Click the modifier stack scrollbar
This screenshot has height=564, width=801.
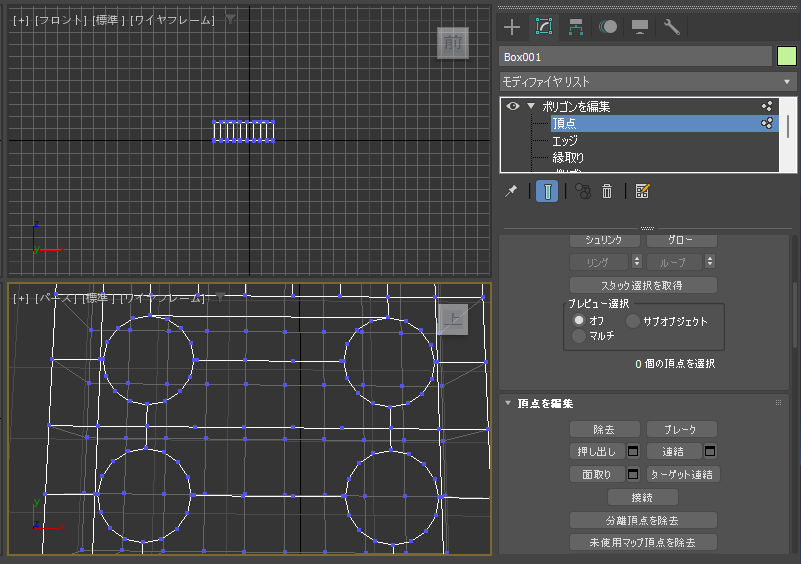click(x=788, y=126)
